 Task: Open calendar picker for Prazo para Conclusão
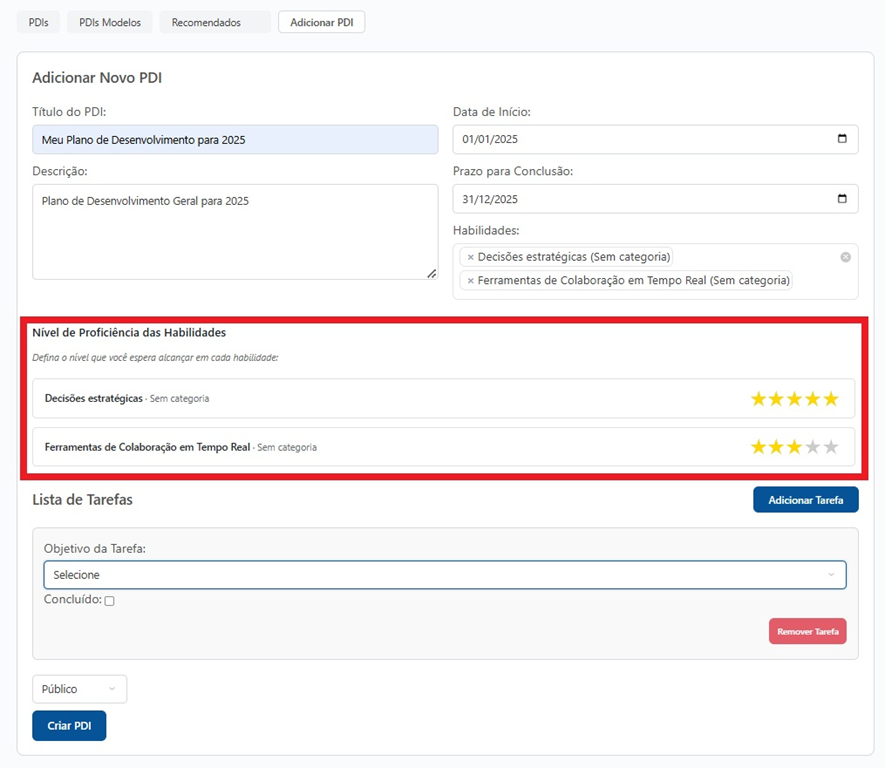tap(842, 198)
